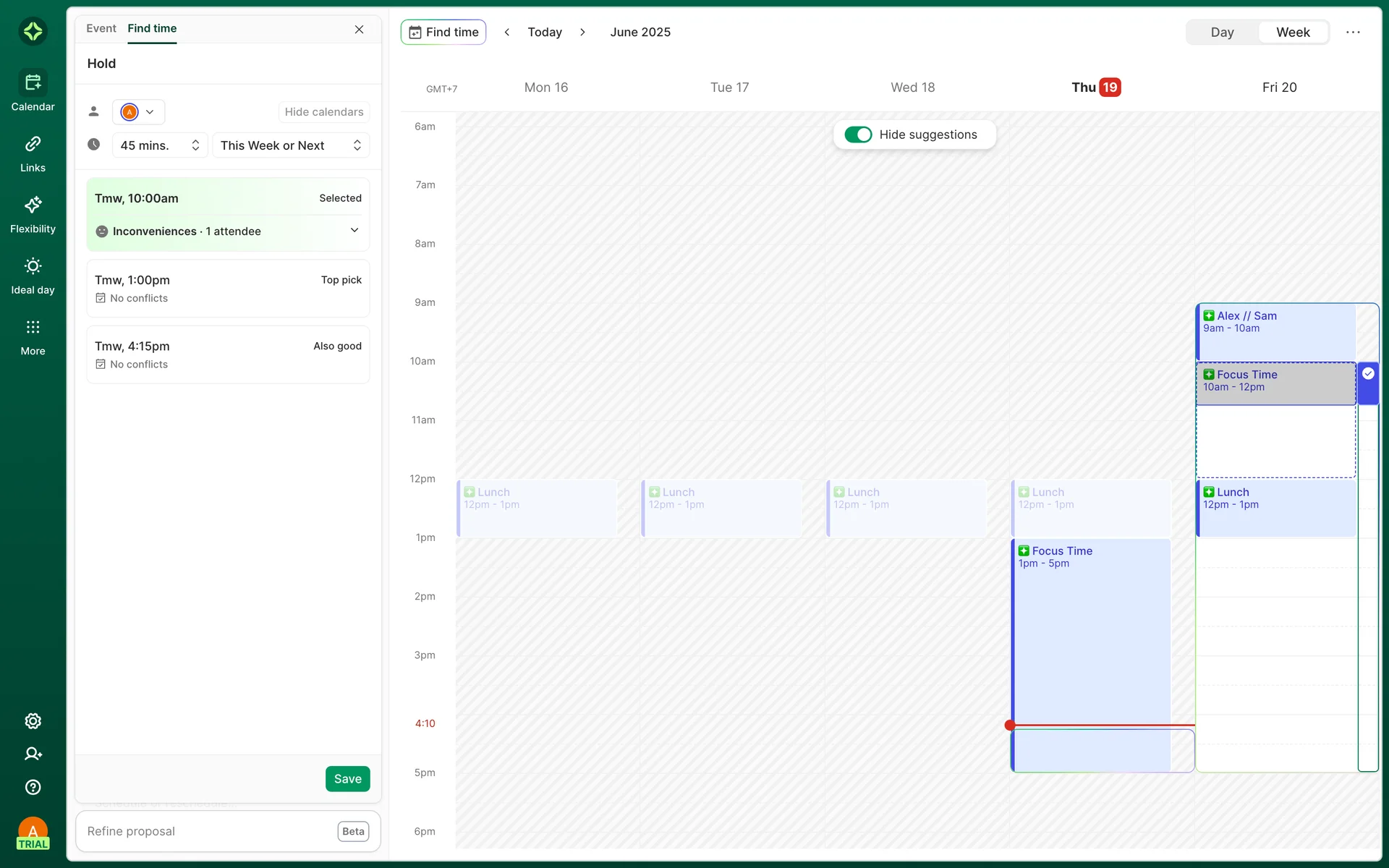Click the checkmark on Friday's selected slot
The width and height of the screenshot is (1389, 868).
tap(1368, 374)
